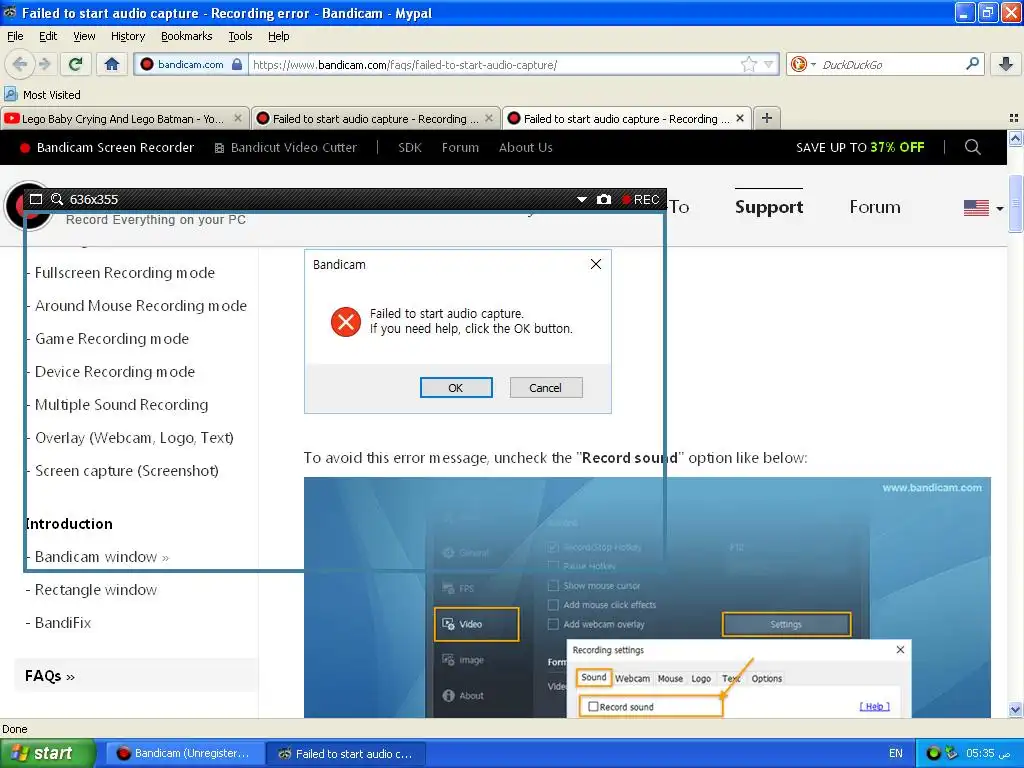The width and height of the screenshot is (1024, 768).
Task: Open Overlay (Webcam, Logo, Text) link
Action: click(134, 438)
